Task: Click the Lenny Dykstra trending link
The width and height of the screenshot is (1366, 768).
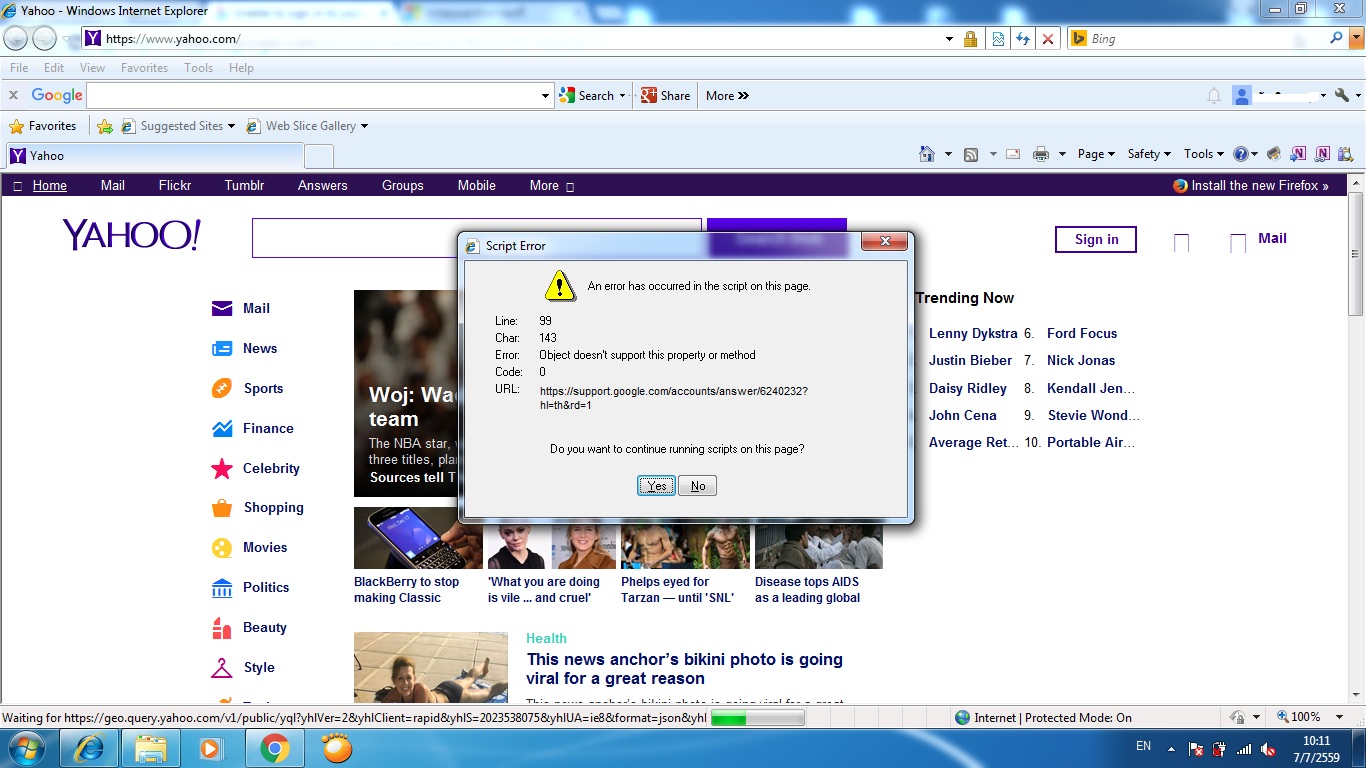Action: click(x=973, y=333)
